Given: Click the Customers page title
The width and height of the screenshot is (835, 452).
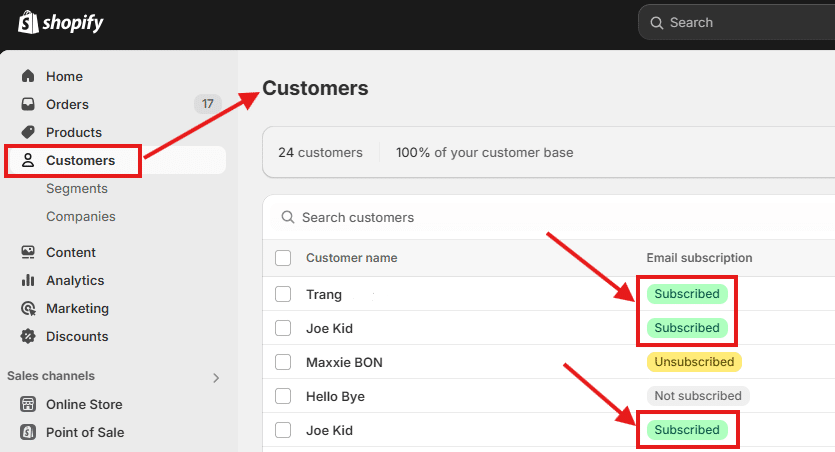Looking at the screenshot, I should point(315,88).
